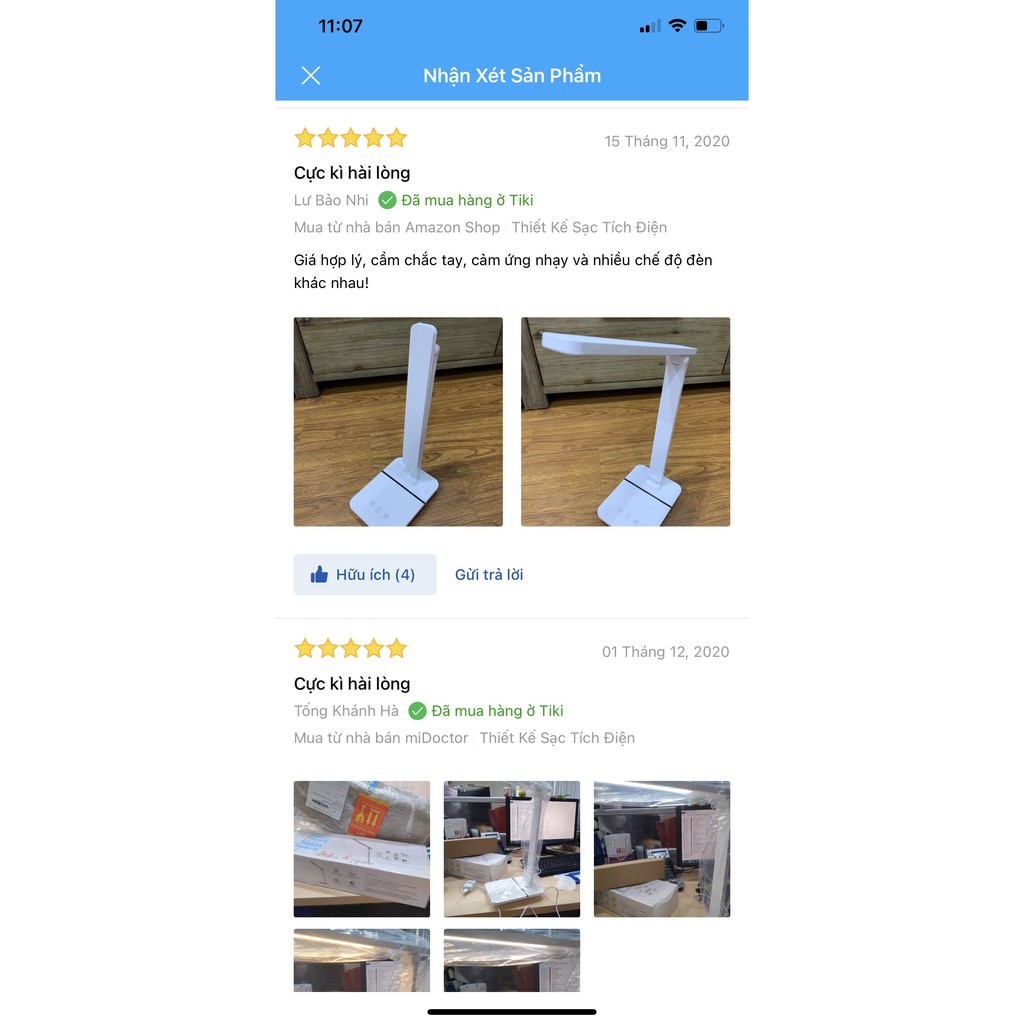1024x1024 pixels.
Task: Close the Nhận Xét Sản Phẩm screen
Action: pos(311,76)
